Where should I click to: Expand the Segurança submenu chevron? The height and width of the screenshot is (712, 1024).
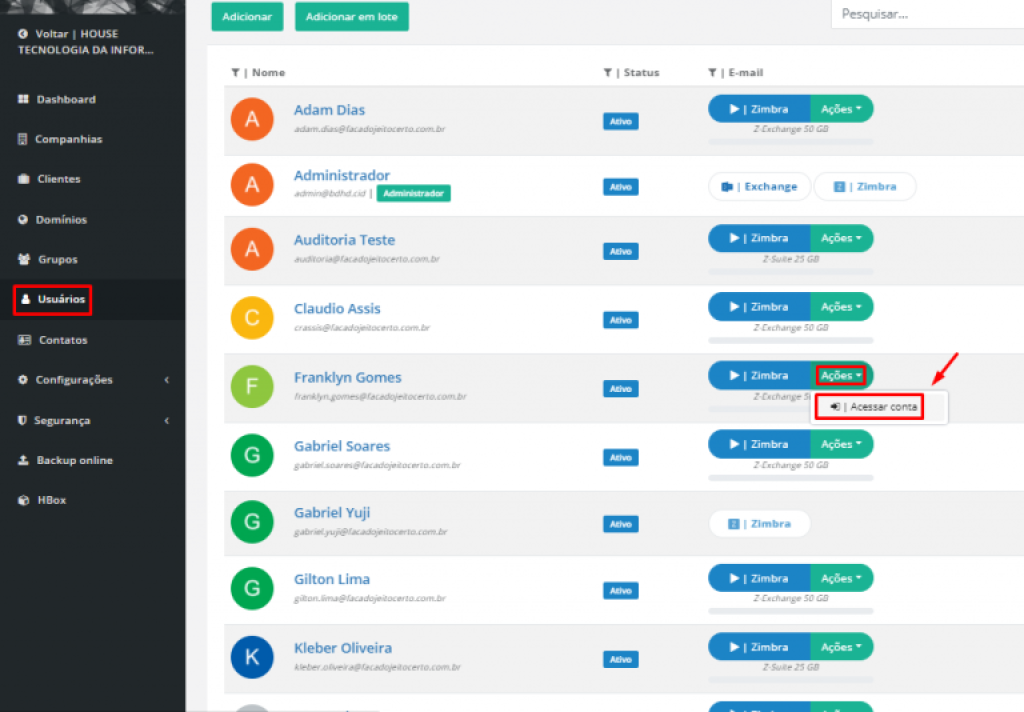coord(167,420)
